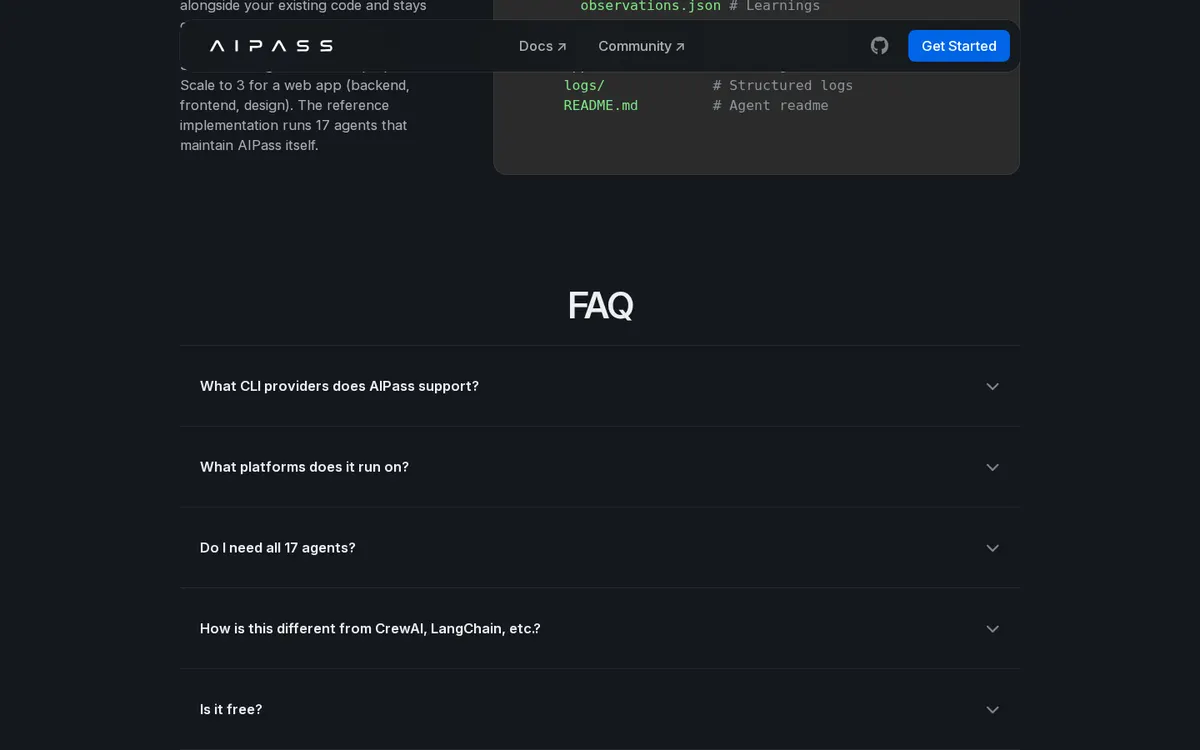This screenshot has width=1200, height=750.
Task: Expand chevron for 17 agents question
Action: pyautogui.click(x=992, y=548)
